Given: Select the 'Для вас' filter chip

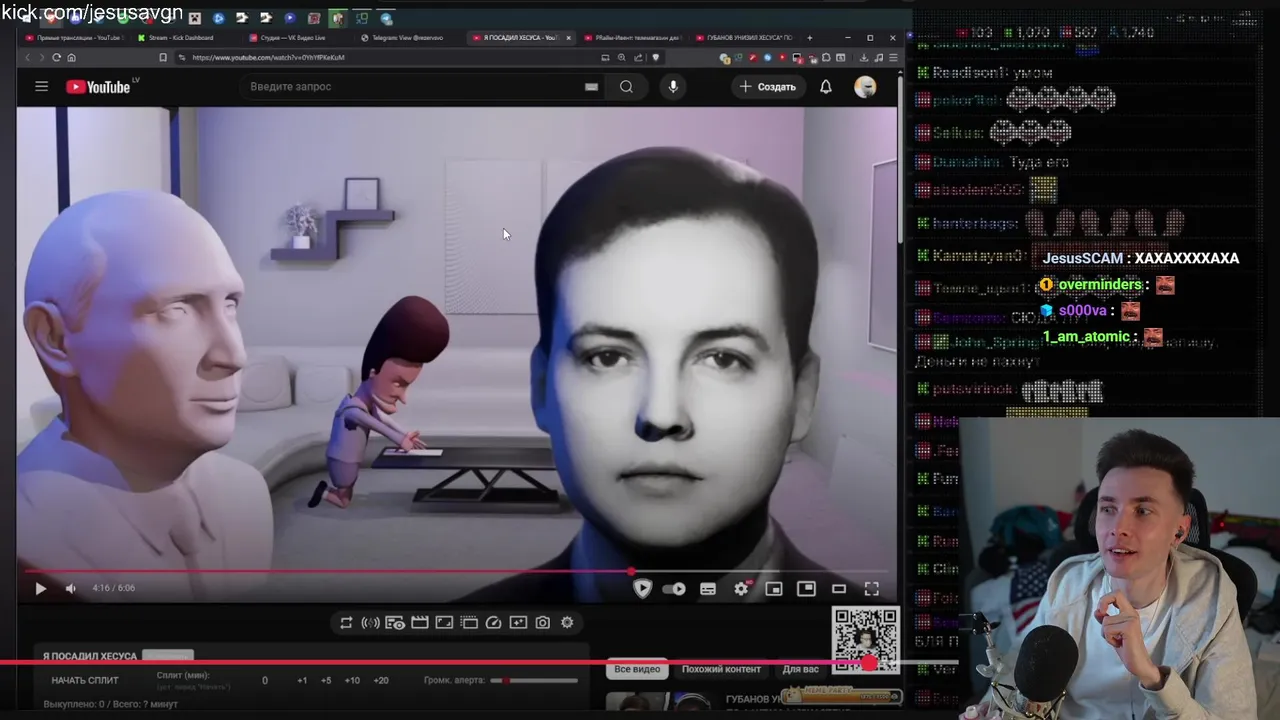Looking at the screenshot, I should (800, 669).
